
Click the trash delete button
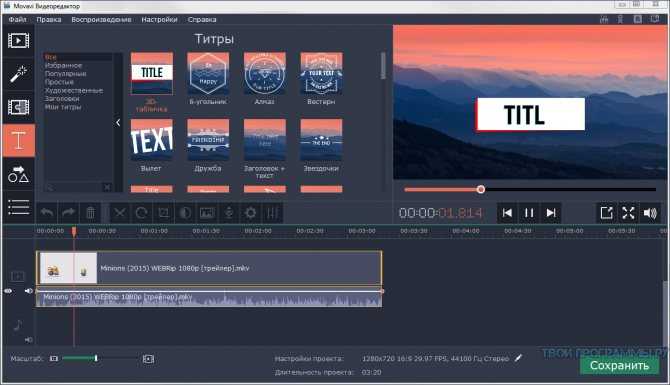[x=90, y=212]
